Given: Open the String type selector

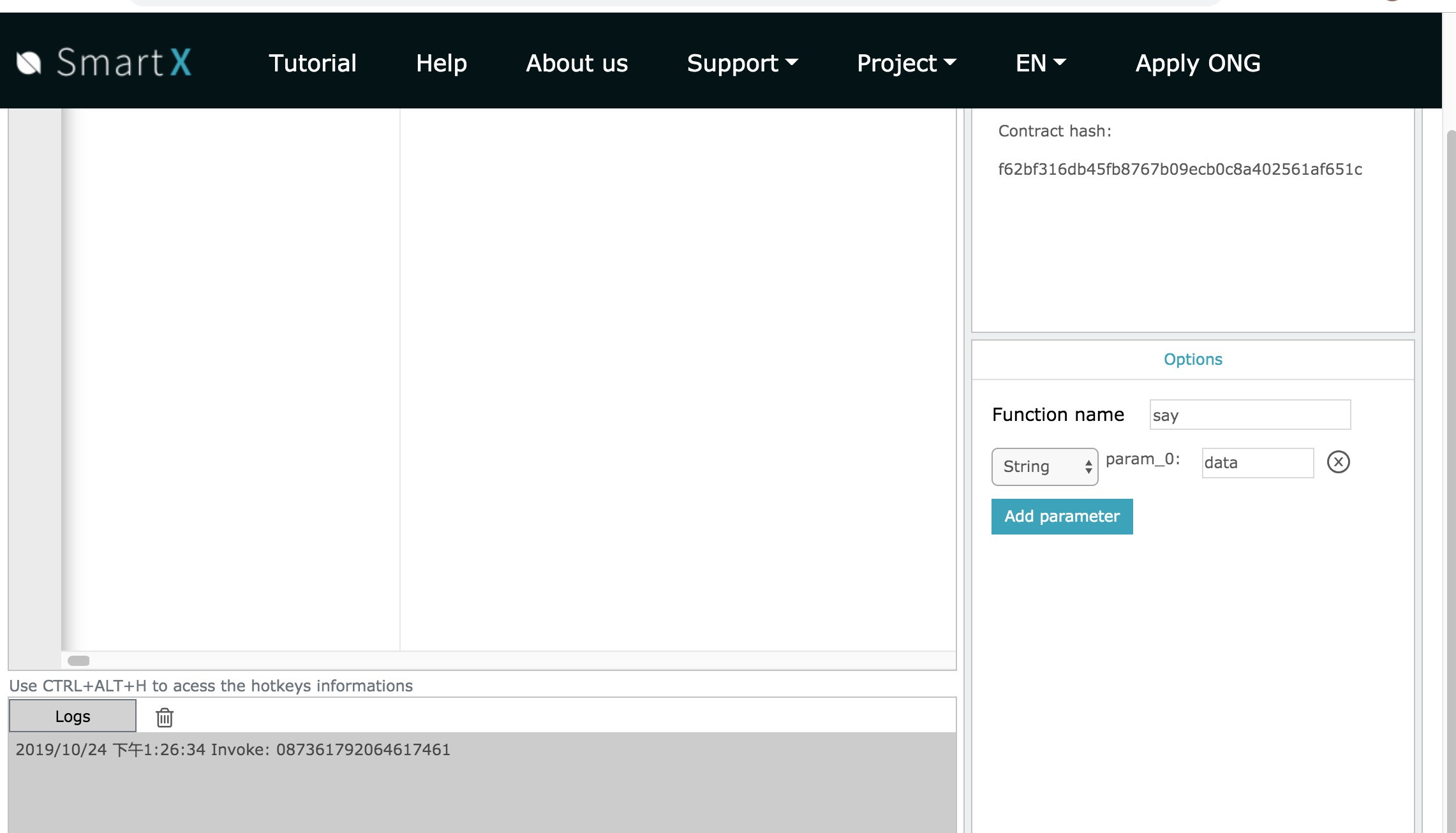Looking at the screenshot, I should [1044, 467].
